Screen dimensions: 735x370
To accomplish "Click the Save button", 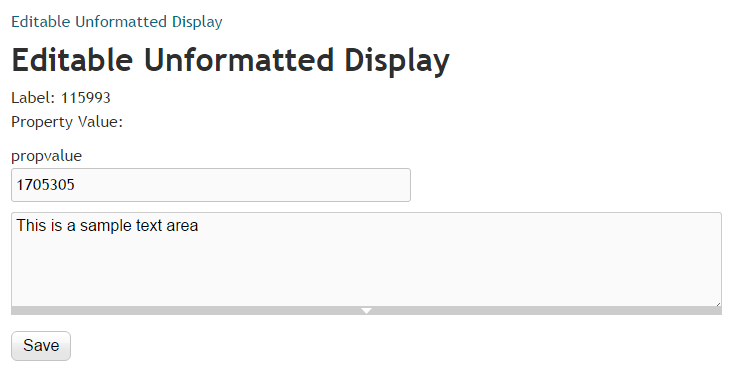I will [41, 346].
